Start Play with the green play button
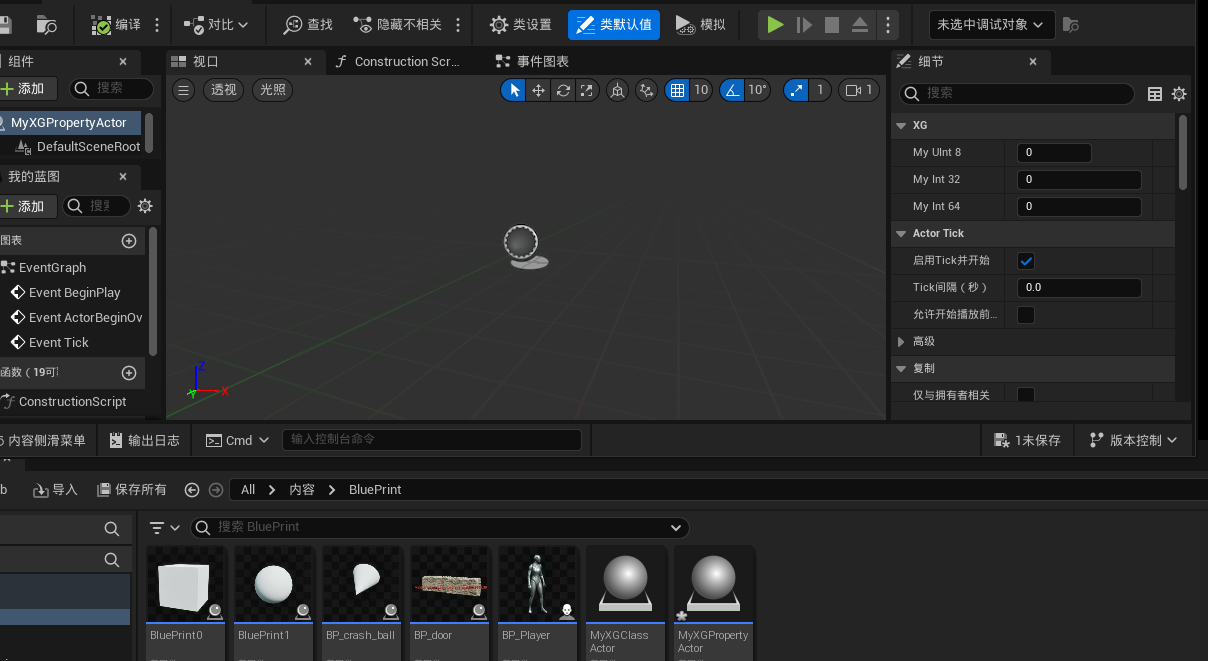Viewport: 1208px width, 661px height. (775, 25)
